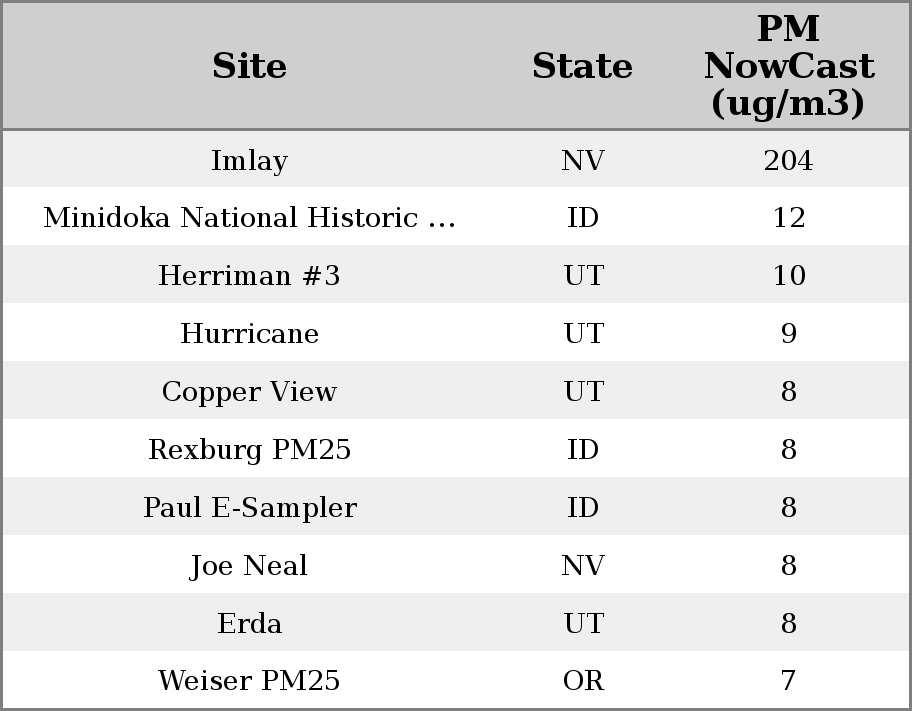The width and height of the screenshot is (912, 711).
Task: Click the PM NowCast column header
Action: point(788,67)
